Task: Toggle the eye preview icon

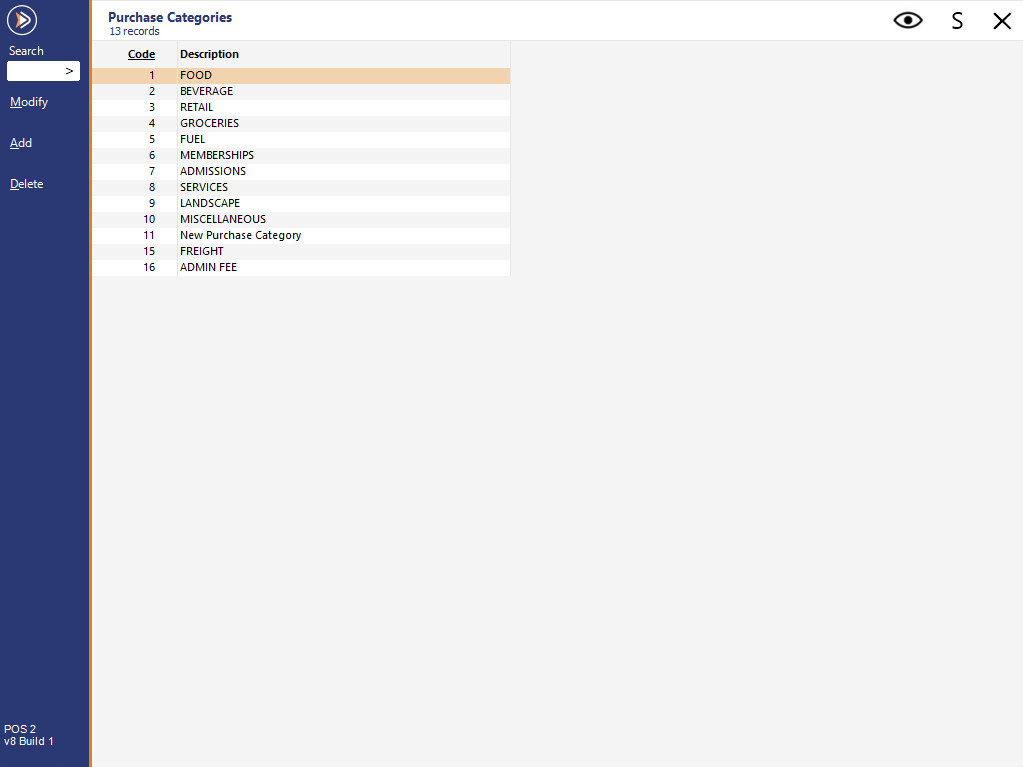Action: coord(907,20)
